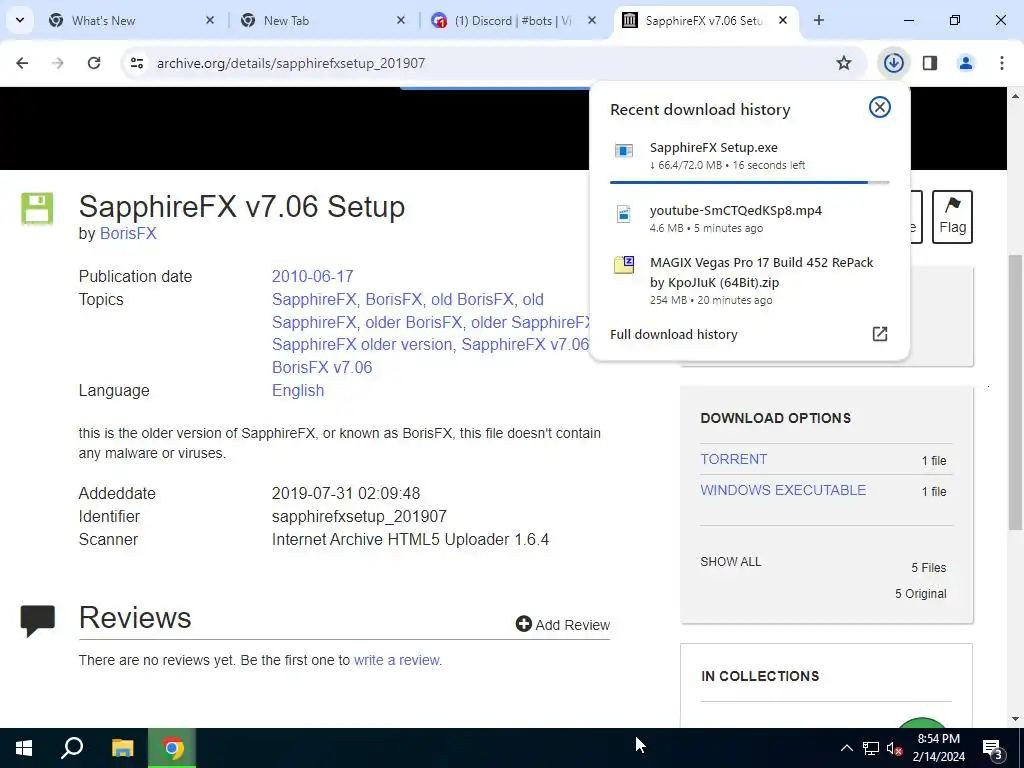The image size is (1024, 768).
Task: Open the notification center icon
Action: pos(993,748)
